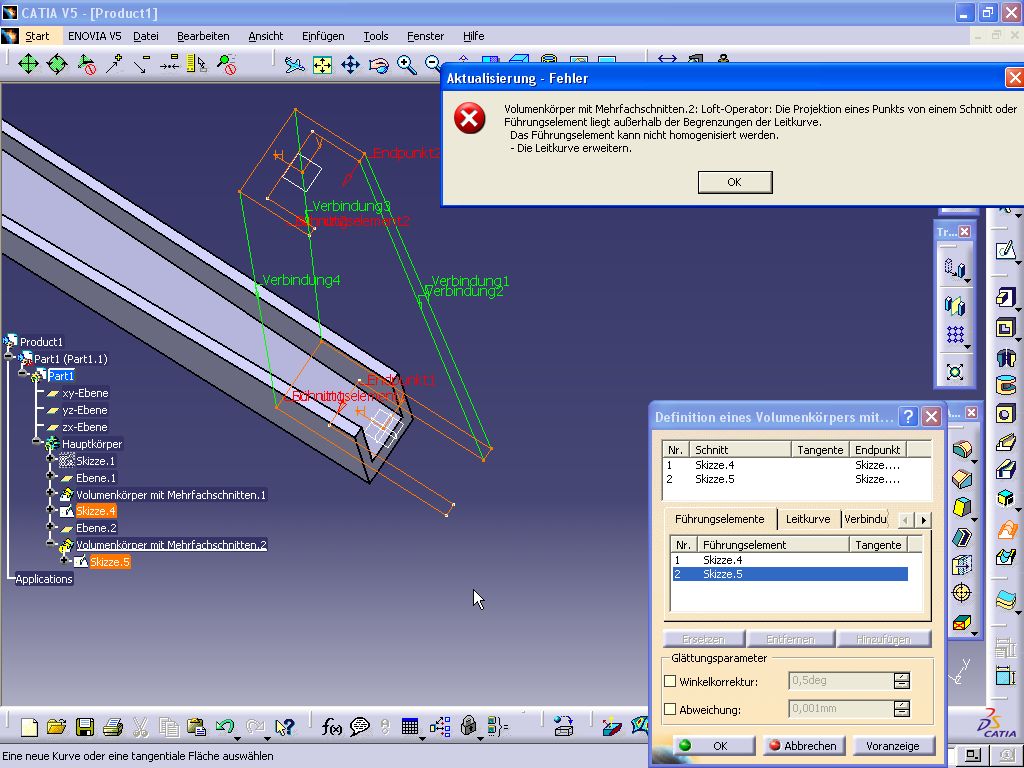Image resolution: width=1024 pixels, height=768 pixels.
Task: Select the Sketcher tool icon on right toolbar
Action: [1006, 250]
